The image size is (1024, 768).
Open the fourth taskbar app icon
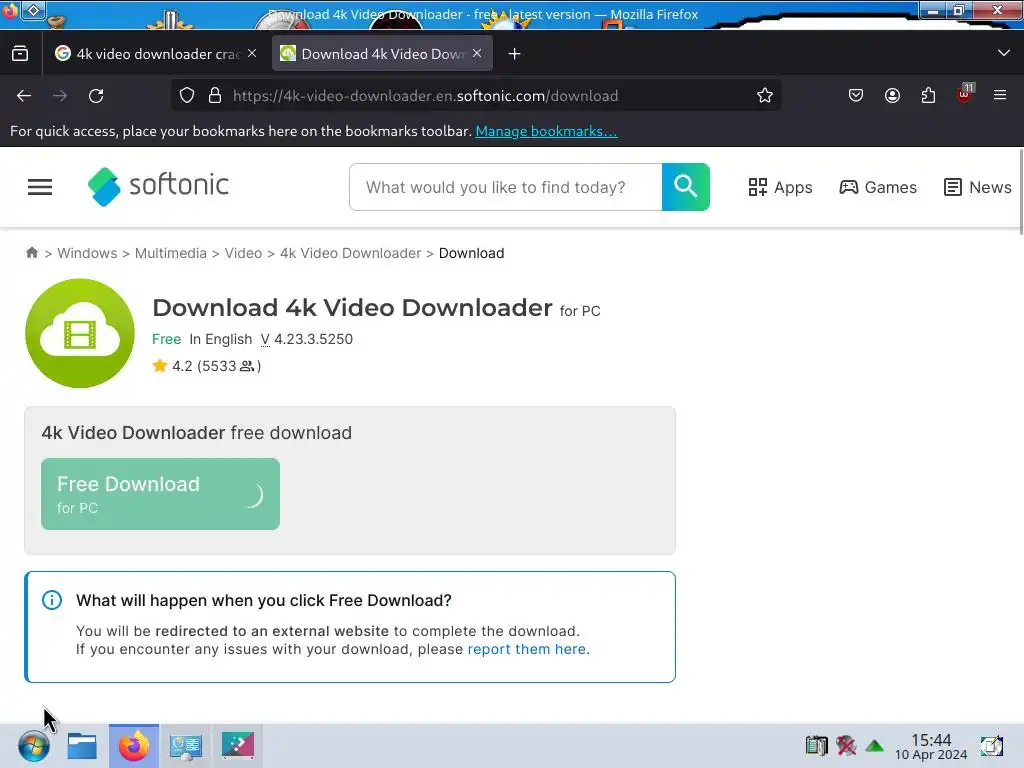pos(238,746)
